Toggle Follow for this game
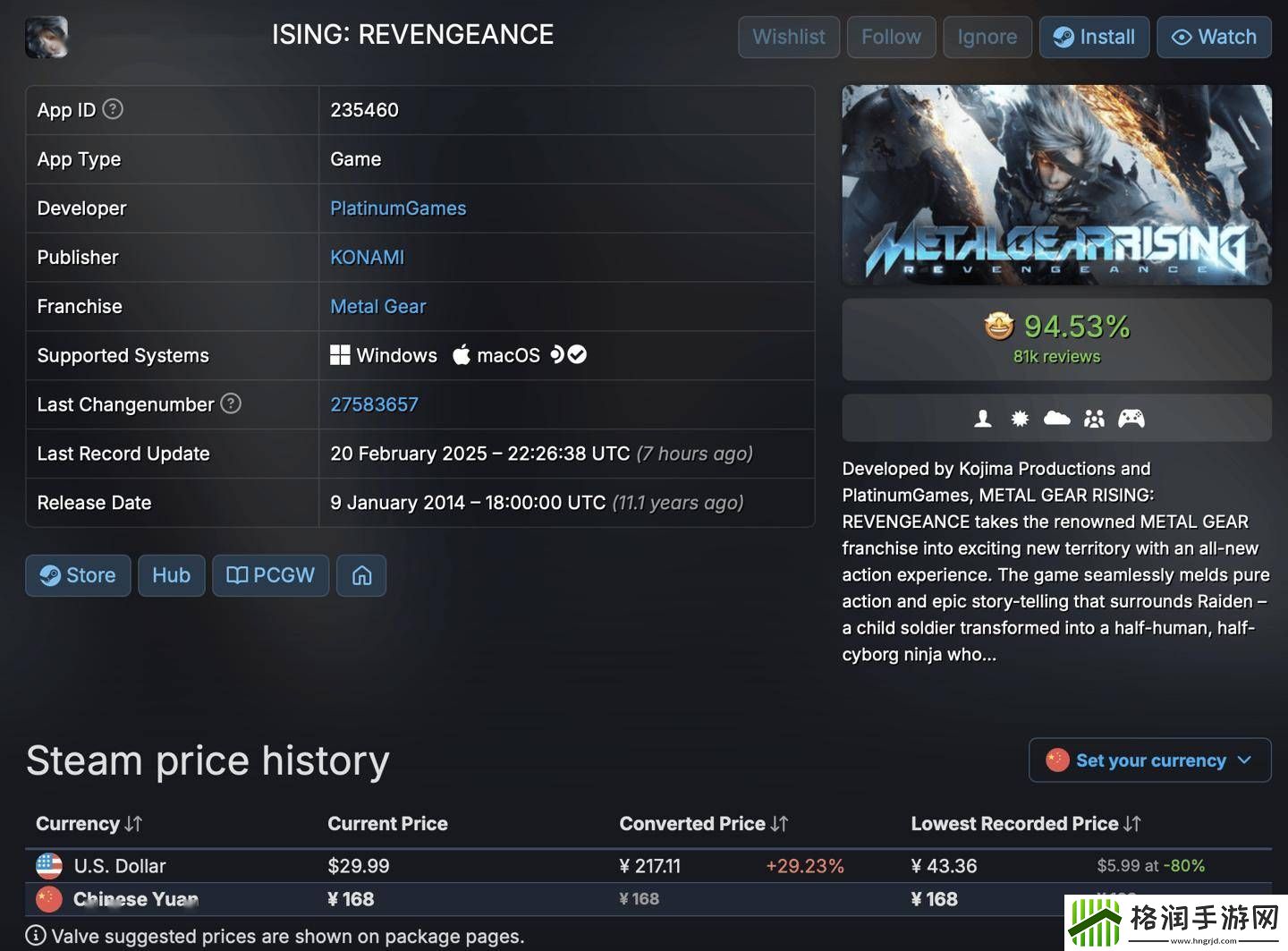This screenshot has height=951, width=1288. tap(891, 37)
